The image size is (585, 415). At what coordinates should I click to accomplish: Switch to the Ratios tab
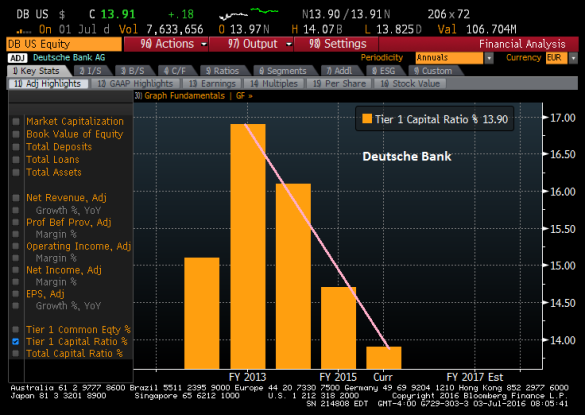(x=225, y=71)
